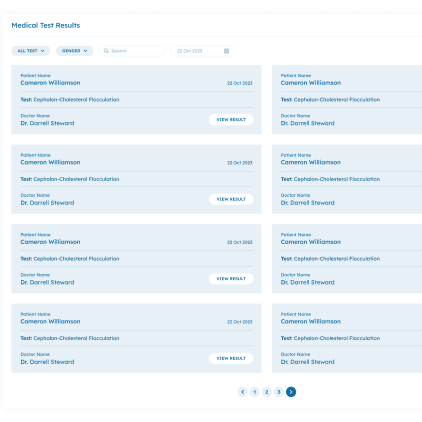The width and height of the screenshot is (422, 422).
Task: Open the GENDER filter dropdown
Action: pyautogui.click(x=74, y=51)
